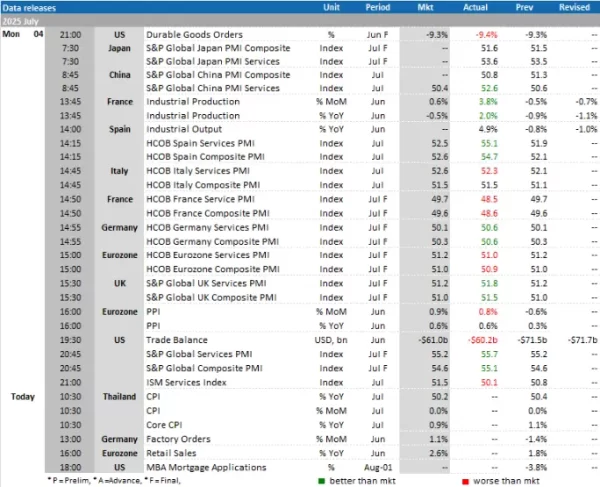Click the 'UK' country cell
600x487 pixels.
120,283
